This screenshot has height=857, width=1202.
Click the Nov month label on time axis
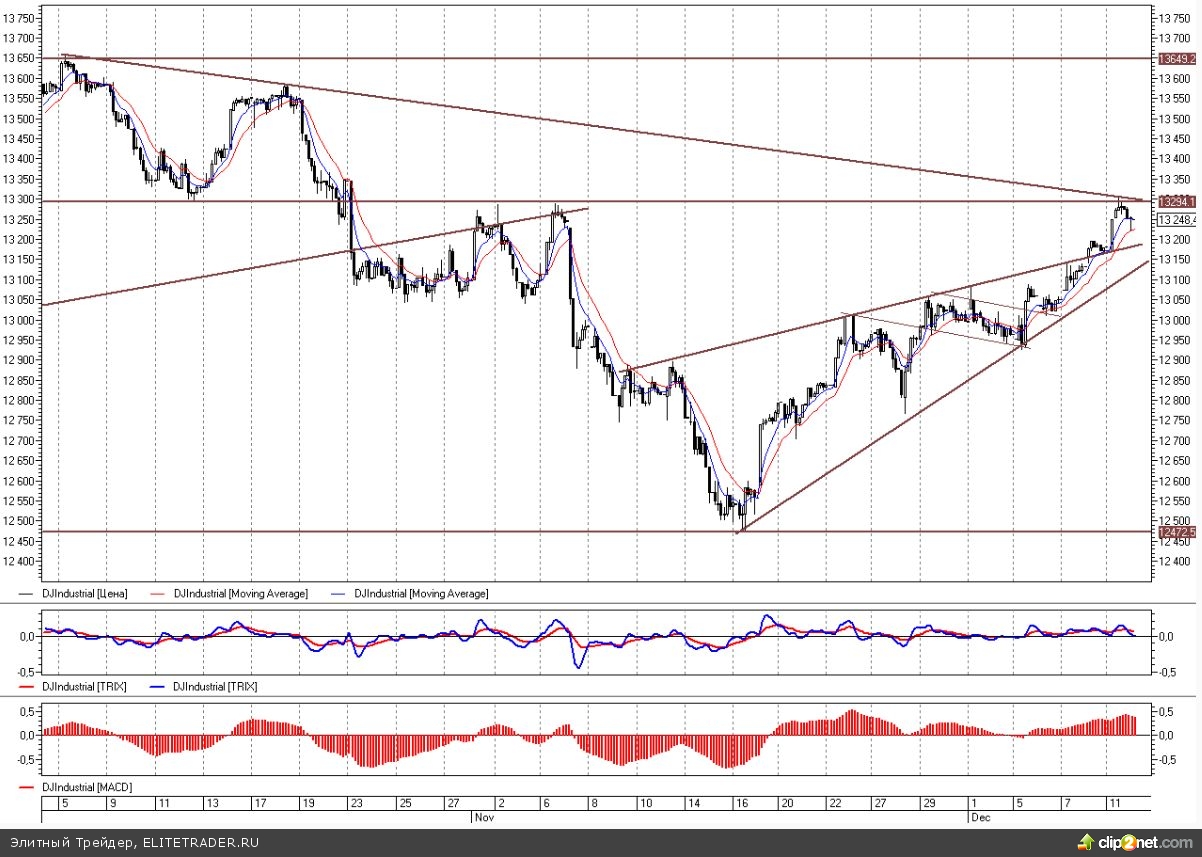coord(483,817)
